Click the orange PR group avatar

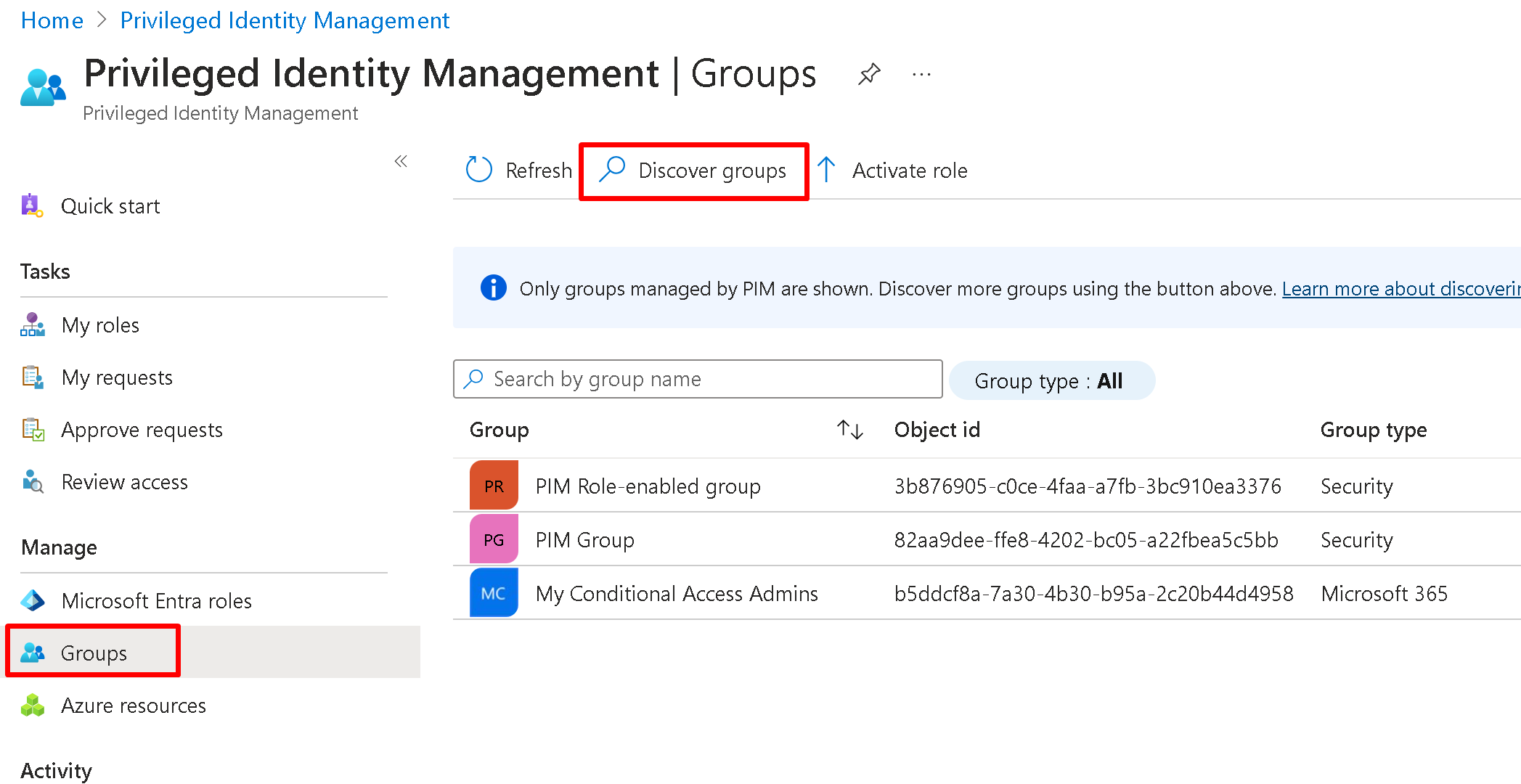pyautogui.click(x=494, y=486)
